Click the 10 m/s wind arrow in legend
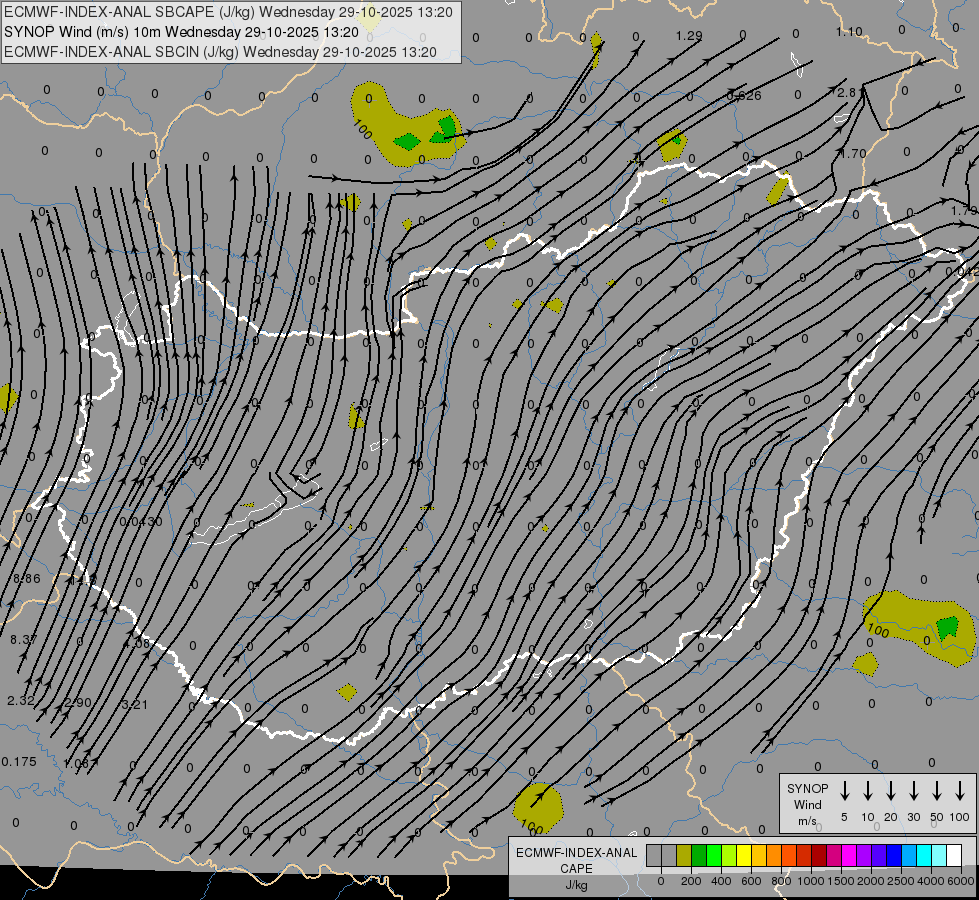979x900 pixels. click(x=868, y=791)
